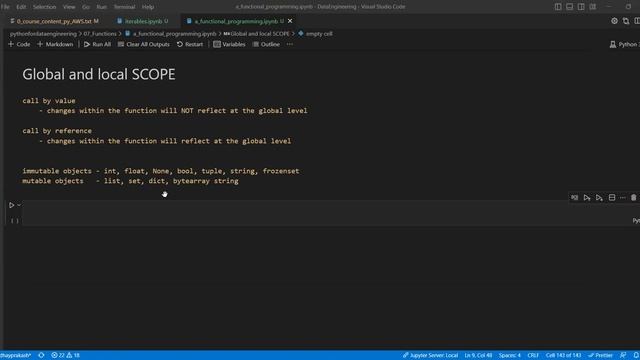The height and width of the screenshot is (360, 640).
Task: Click the 'mutable objects' text line
Action: click(130, 181)
